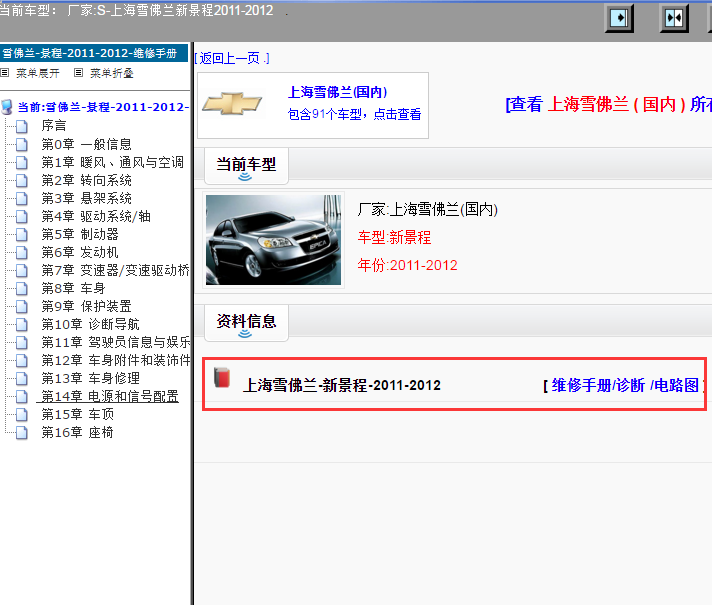The width and height of the screenshot is (712, 605).
Task: Collapse all menus with 菜单折叠
Action: 111,73
